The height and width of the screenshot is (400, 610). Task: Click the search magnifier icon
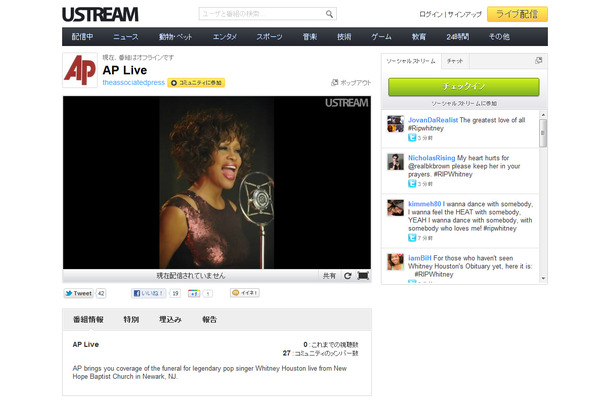[329, 14]
